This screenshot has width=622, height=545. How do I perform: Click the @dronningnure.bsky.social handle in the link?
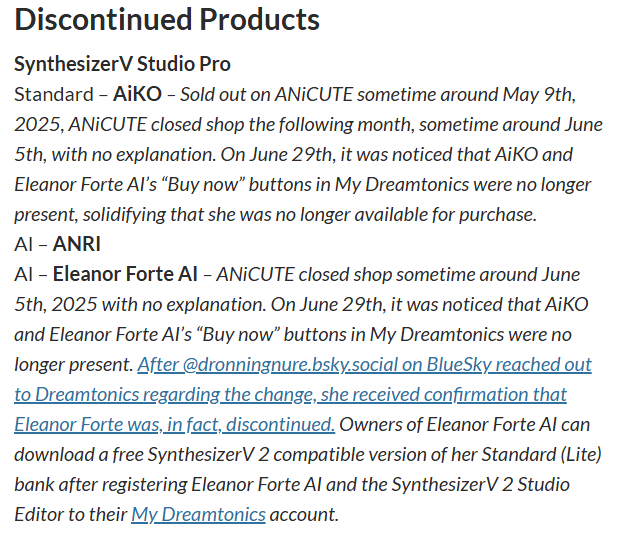[274, 364]
